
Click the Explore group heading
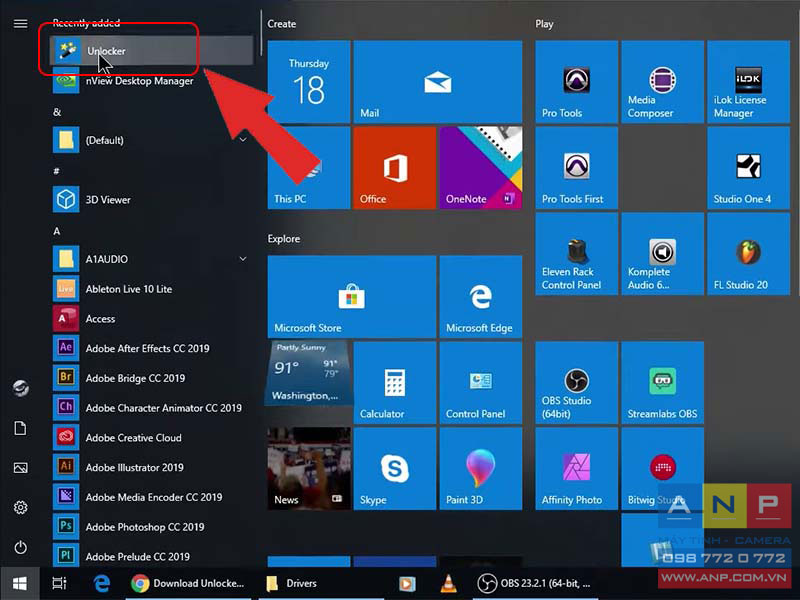284,238
